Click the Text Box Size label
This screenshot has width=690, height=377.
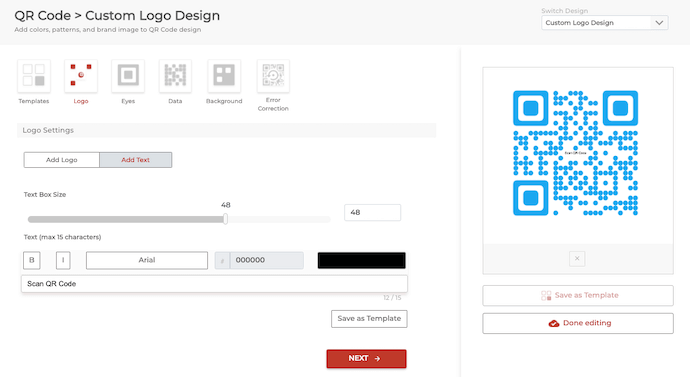pyautogui.click(x=45, y=194)
